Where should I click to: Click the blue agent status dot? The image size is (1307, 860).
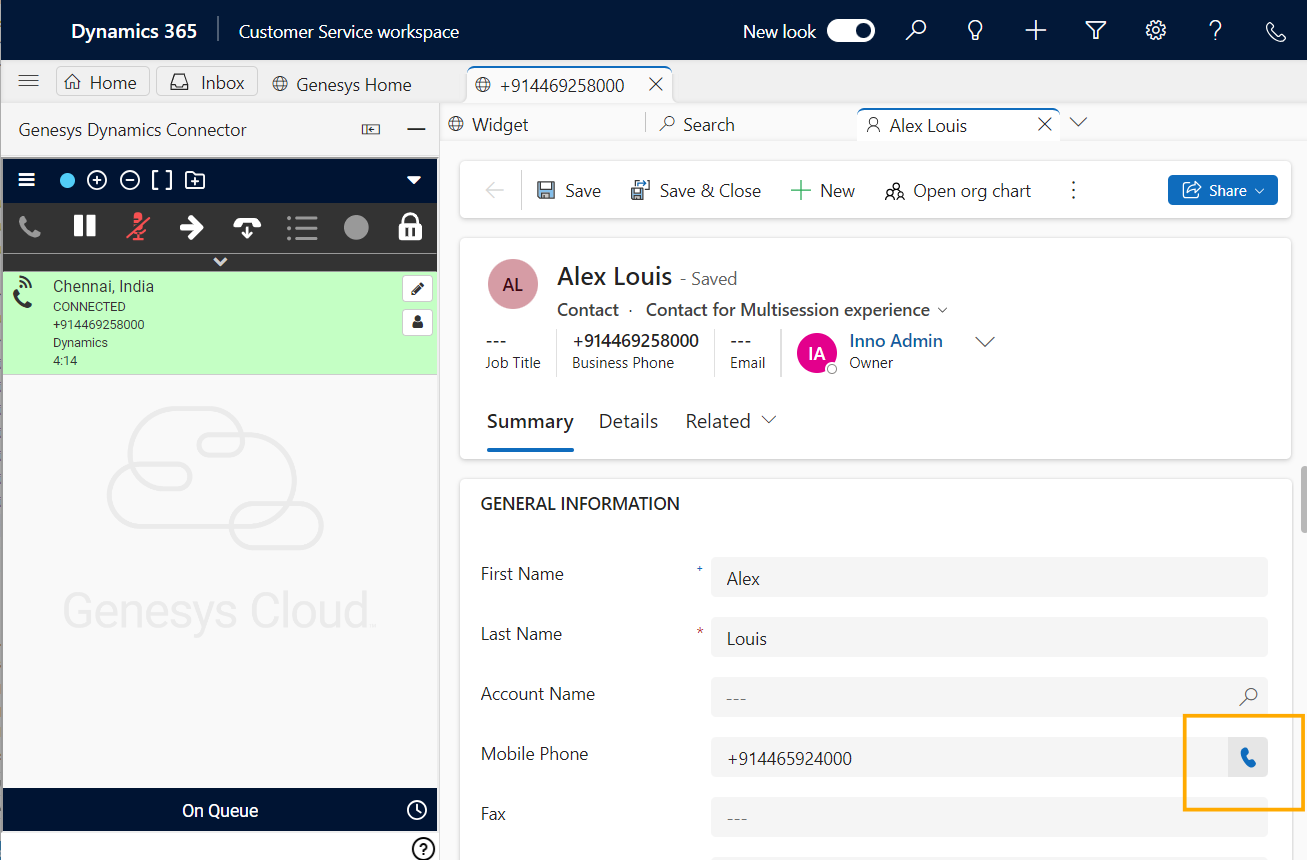(67, 181)
